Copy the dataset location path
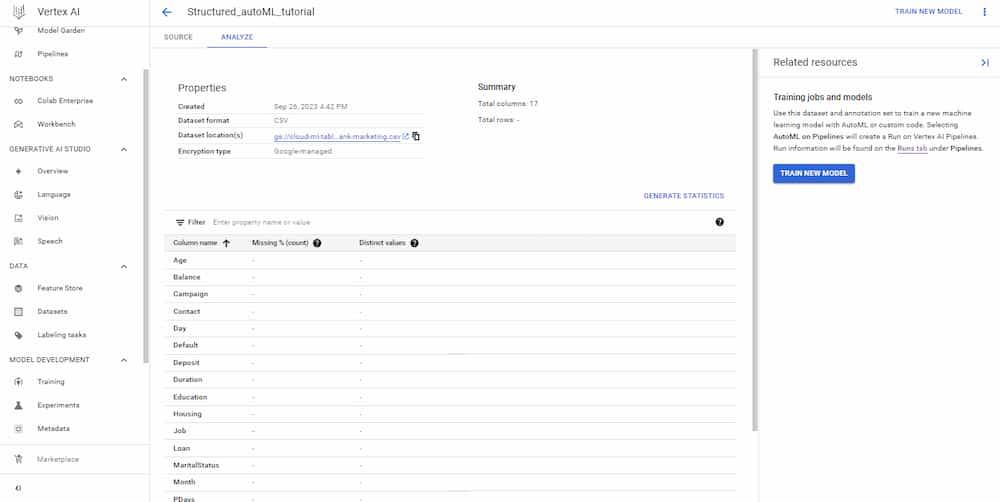This screenshot has width=1000, height=502. [x=416, y=136]
